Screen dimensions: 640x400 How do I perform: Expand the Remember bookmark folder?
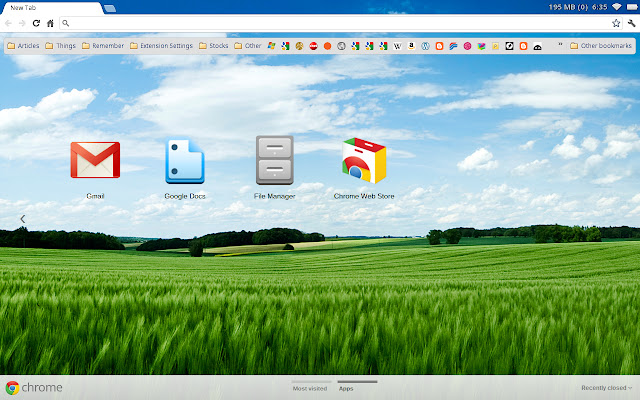(x=103, y=46)
